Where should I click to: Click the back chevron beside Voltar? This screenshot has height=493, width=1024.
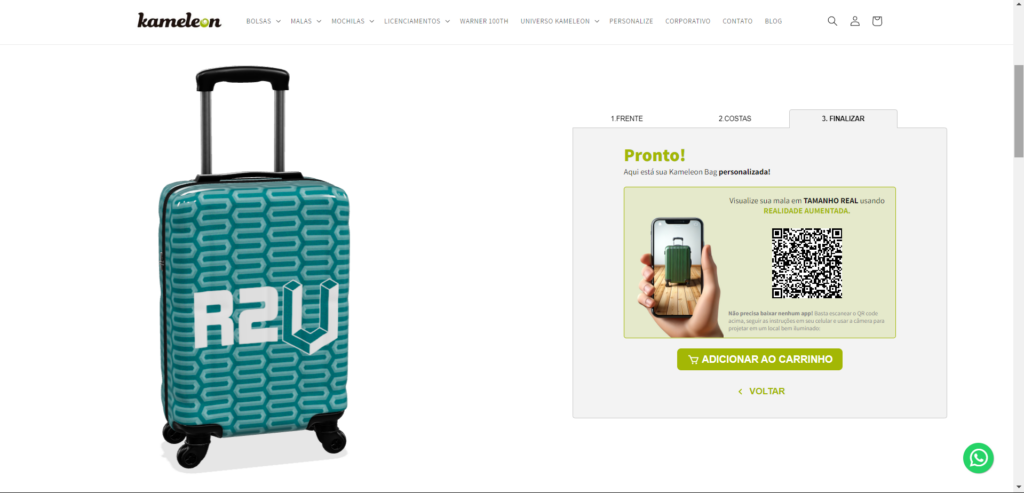pos(740,392)
